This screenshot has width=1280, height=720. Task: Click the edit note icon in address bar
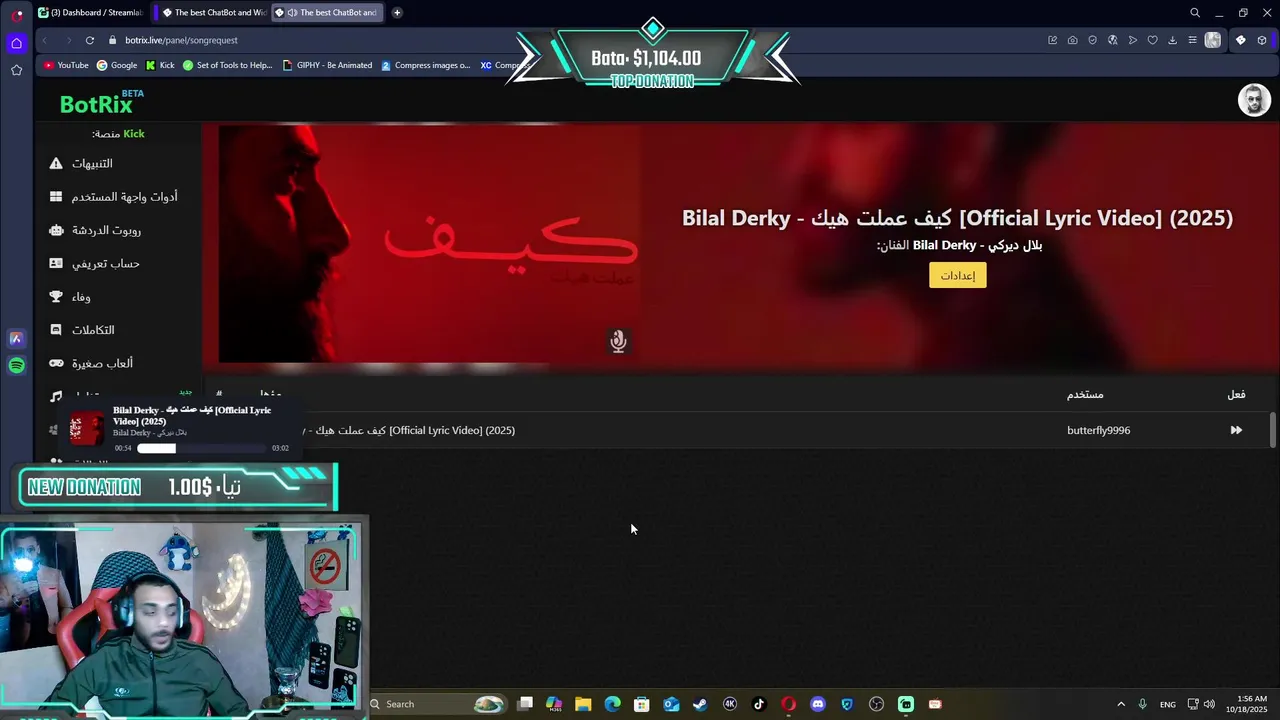point(1052,40)
